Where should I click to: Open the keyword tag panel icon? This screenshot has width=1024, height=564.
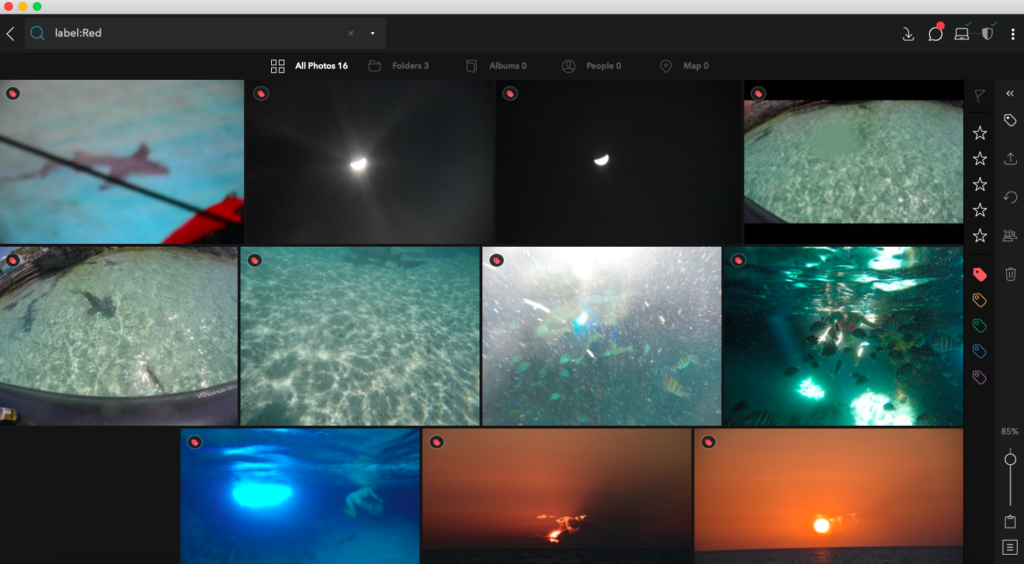pyautogui.click(x=1010, y=120)
